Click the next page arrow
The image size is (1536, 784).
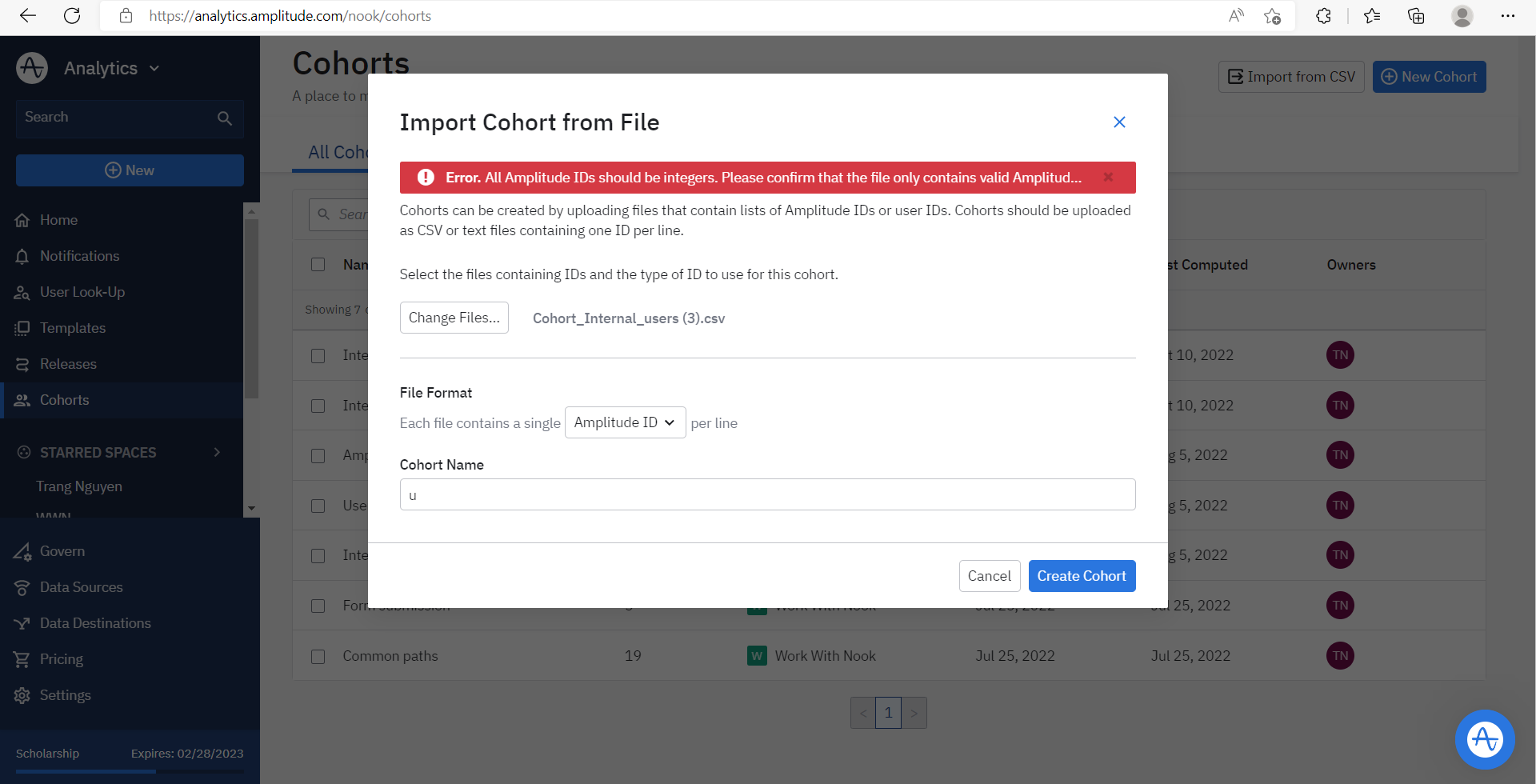pyautogui.click(x=914, y=713)
